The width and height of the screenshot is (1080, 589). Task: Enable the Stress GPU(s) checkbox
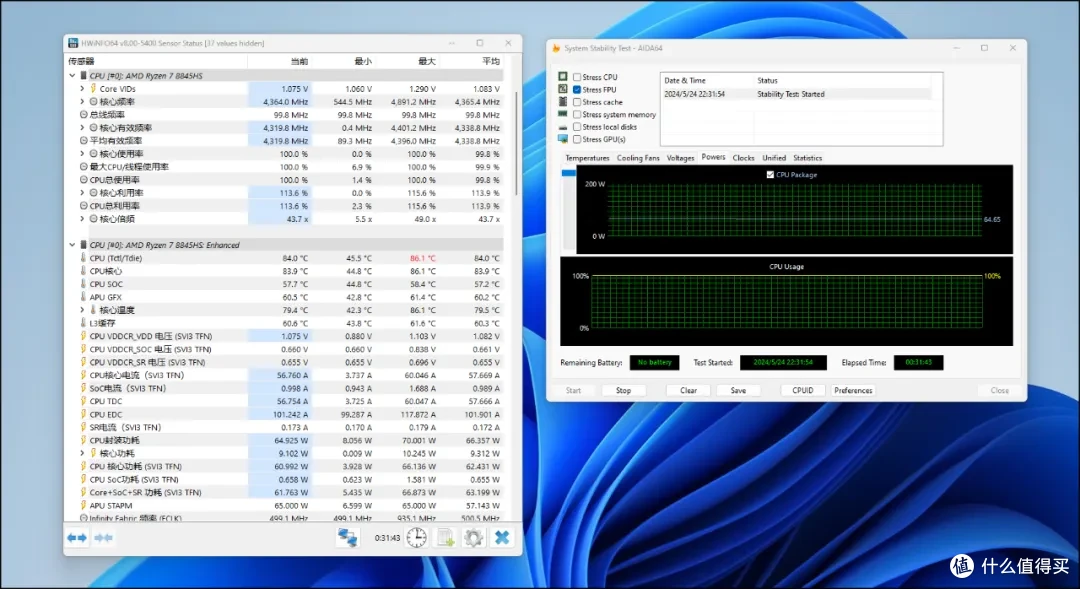(577, 139)
